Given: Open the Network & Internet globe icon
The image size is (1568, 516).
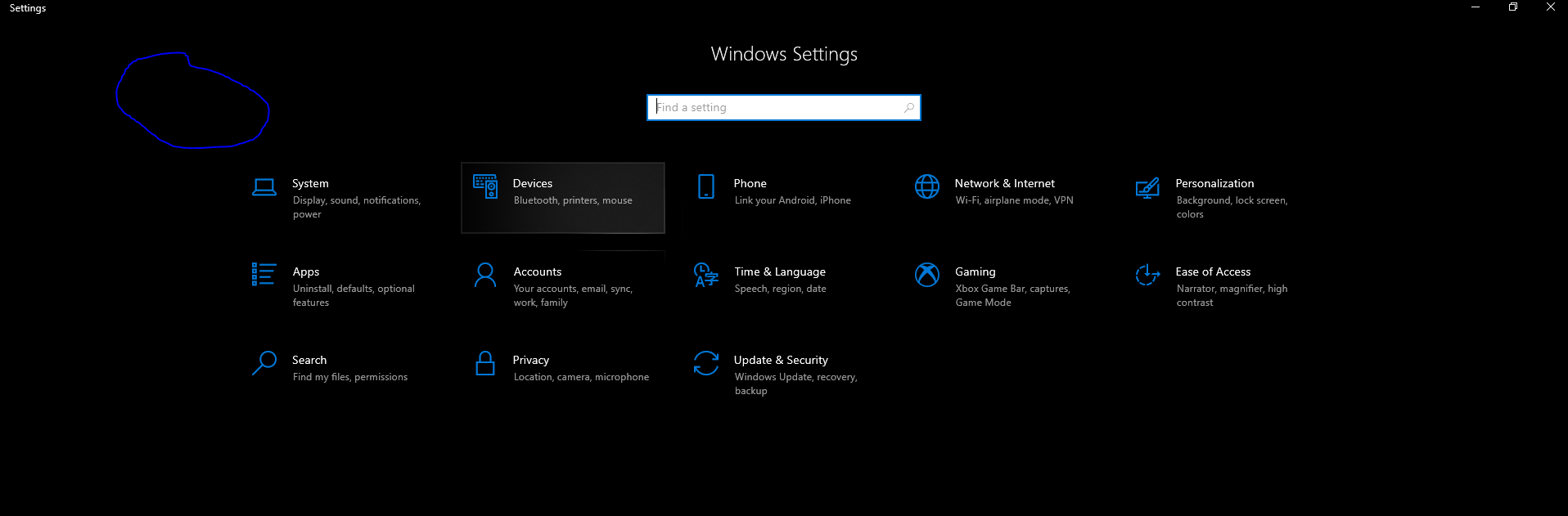Looking at the screenshot, I should (x=927, y=186).
